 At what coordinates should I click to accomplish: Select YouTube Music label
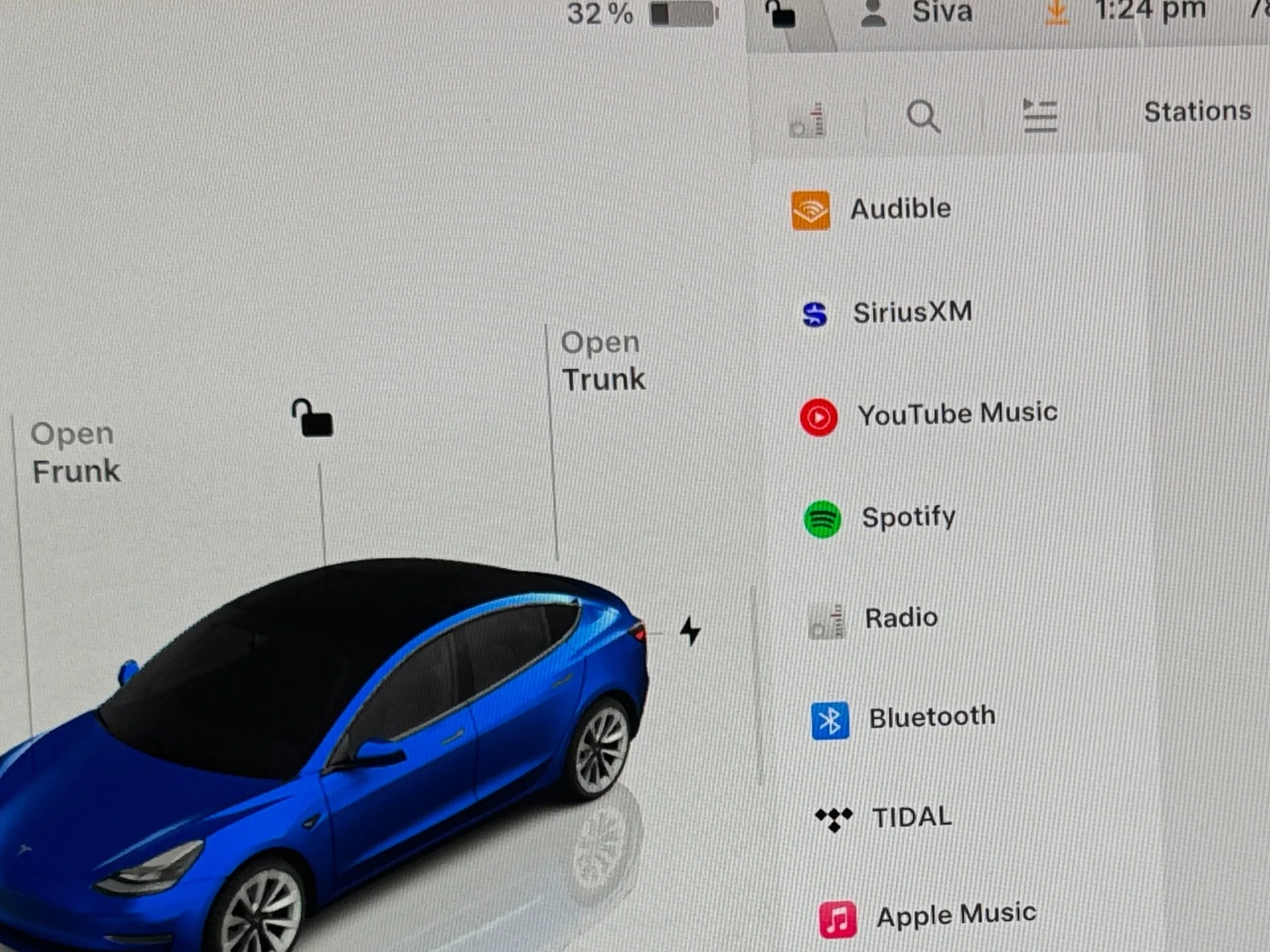click(x=957, y=413)
